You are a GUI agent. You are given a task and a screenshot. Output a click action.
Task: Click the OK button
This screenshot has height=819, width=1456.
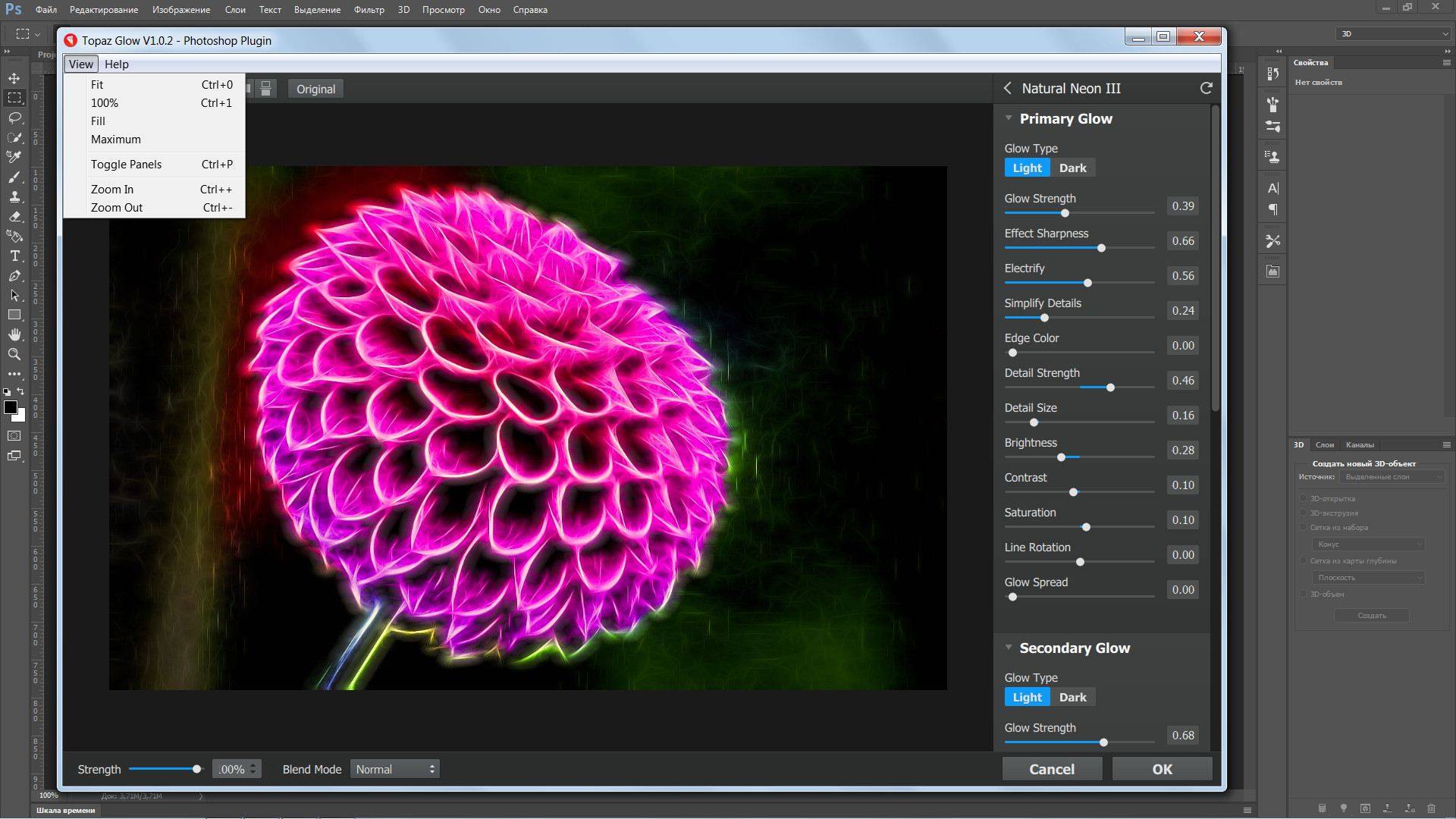click(1162, 769)
